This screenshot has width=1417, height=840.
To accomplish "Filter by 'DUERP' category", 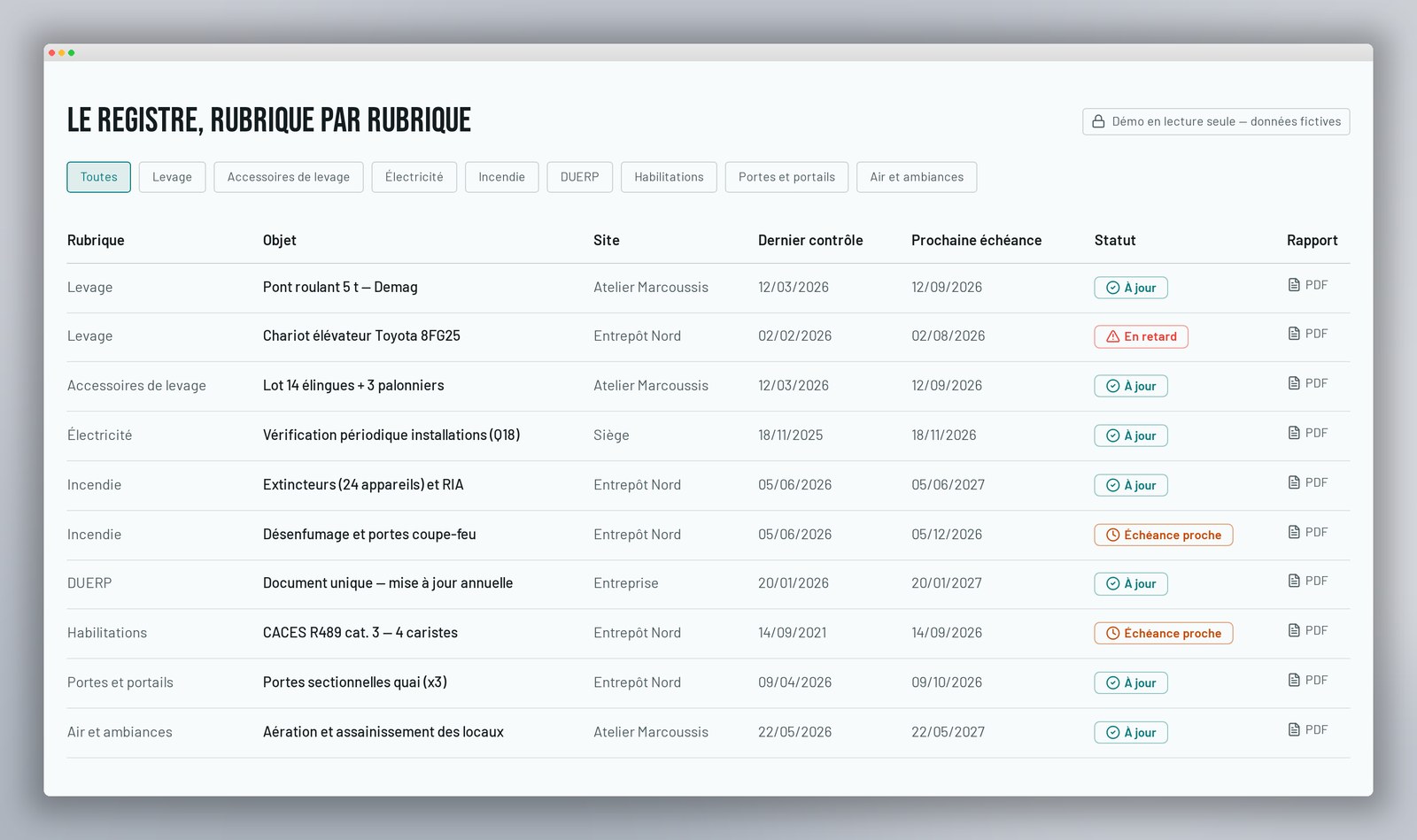I will point(580,177).
